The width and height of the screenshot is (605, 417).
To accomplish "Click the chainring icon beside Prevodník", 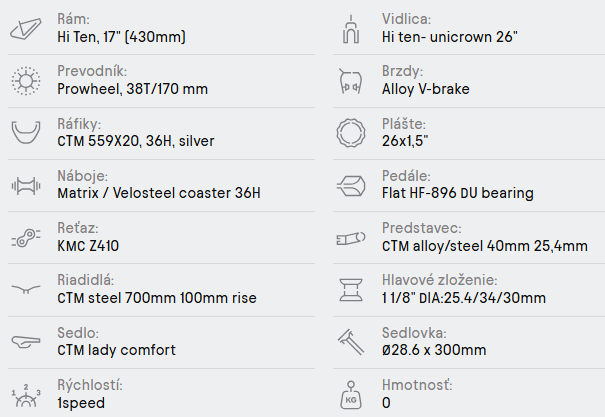I will pos(24,80).
